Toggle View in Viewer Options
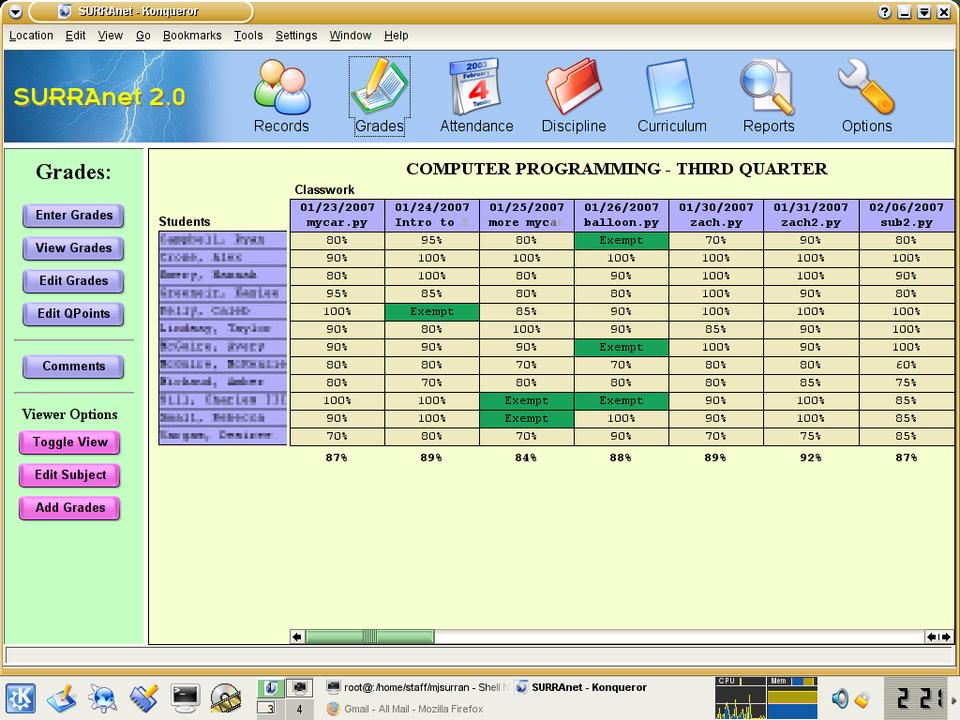Screen dimensions: 960x720 (70, 442)
